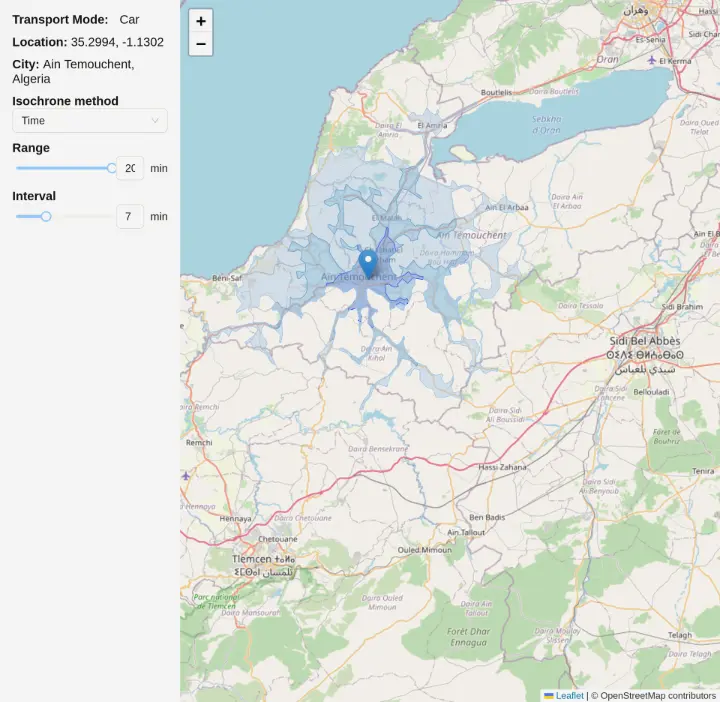The height and width of the screenshot is (702, 720).
Task: Open the Isochrone method dropdown
Action: [x=89, y=121]
